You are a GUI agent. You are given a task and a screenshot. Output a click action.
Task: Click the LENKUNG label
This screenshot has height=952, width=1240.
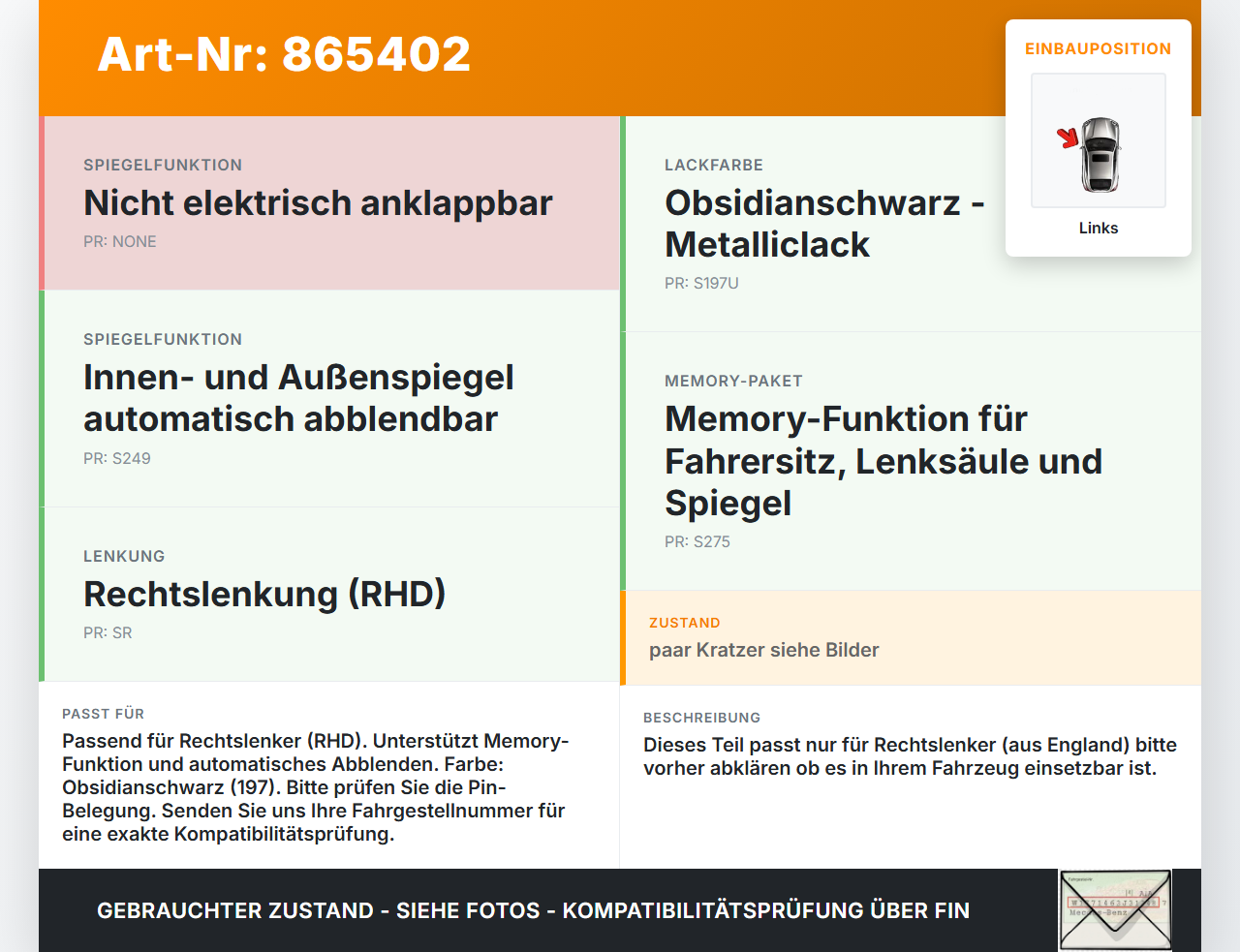point(124,556)
